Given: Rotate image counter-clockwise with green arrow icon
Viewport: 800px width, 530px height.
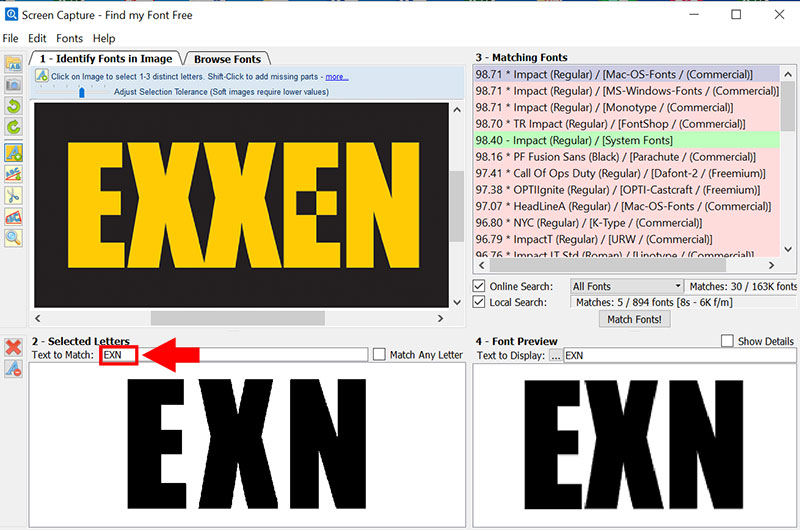Looking at the screenshot, I should pyautogui.click(x=14, y=106).
